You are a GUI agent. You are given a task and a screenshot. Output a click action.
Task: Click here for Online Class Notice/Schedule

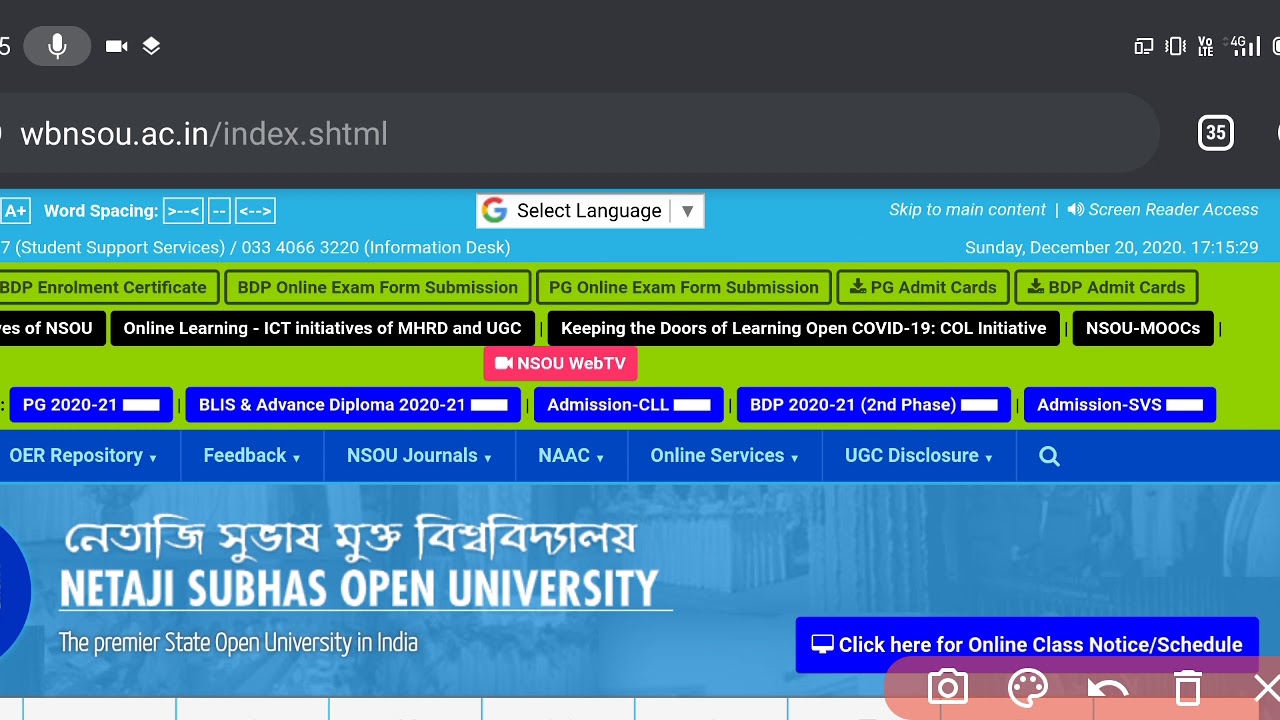tap(1027, 645)
